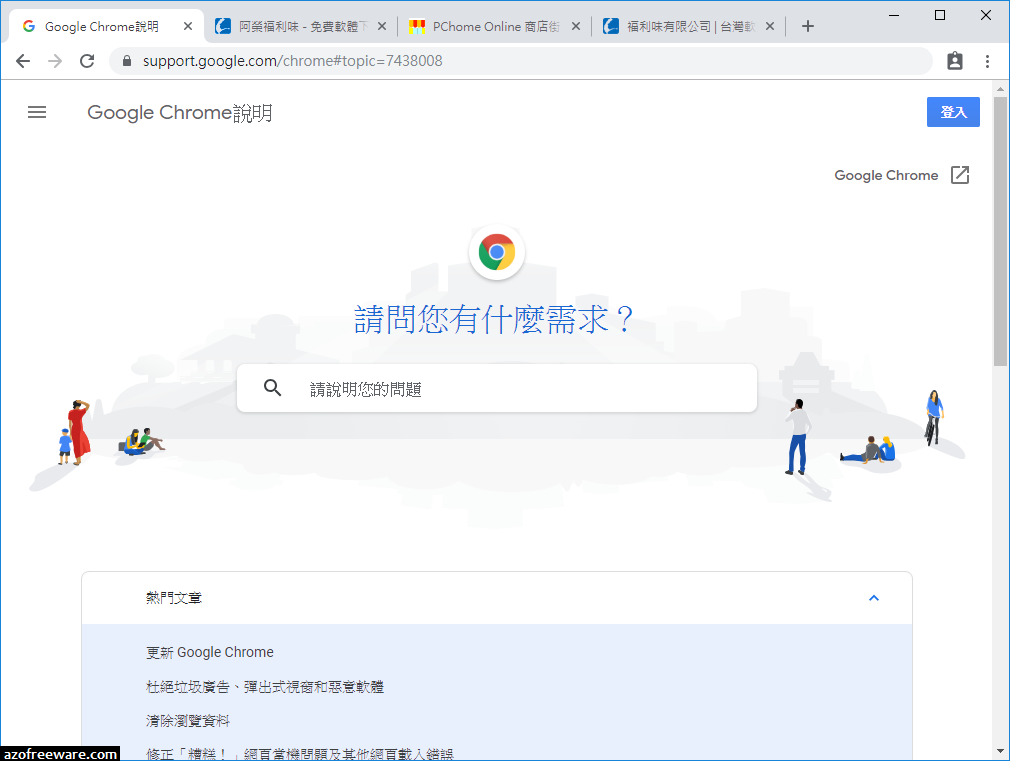Click the scrollbar down arrow
This screenshot has width=1010, height=761.
pos(1000,751)
